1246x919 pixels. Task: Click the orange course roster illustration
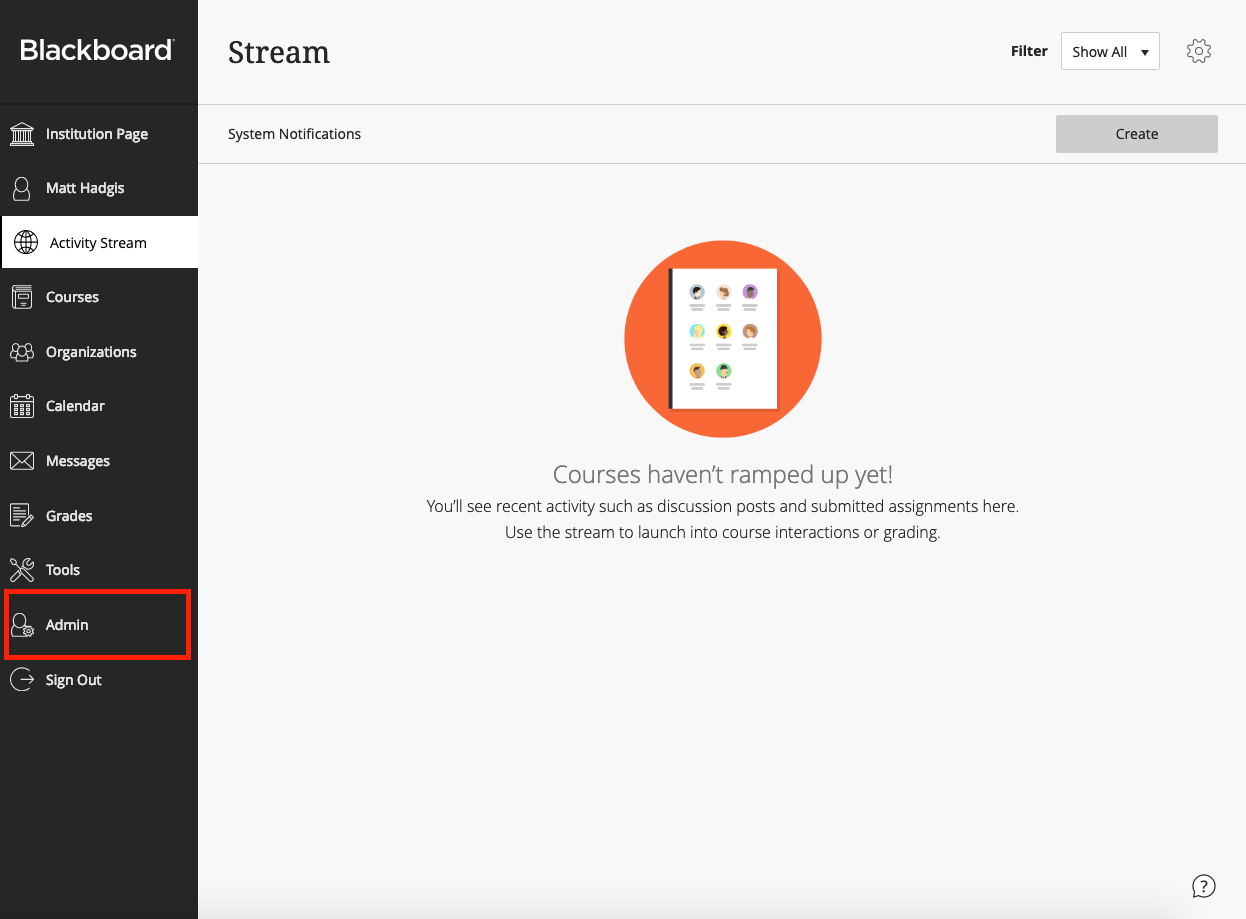(723, 339)
